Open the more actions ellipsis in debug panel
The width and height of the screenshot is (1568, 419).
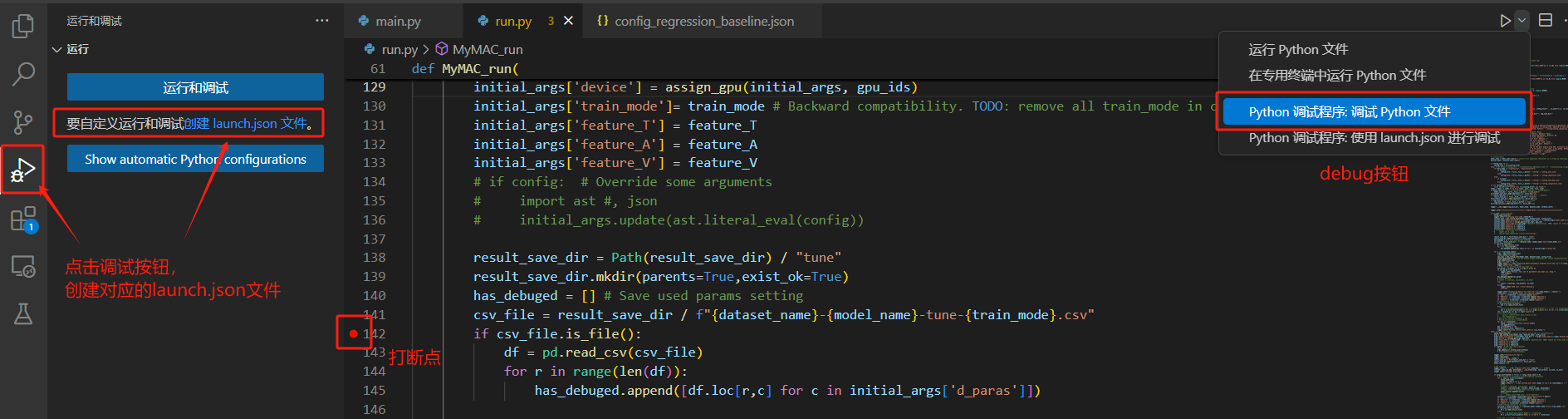322,21
